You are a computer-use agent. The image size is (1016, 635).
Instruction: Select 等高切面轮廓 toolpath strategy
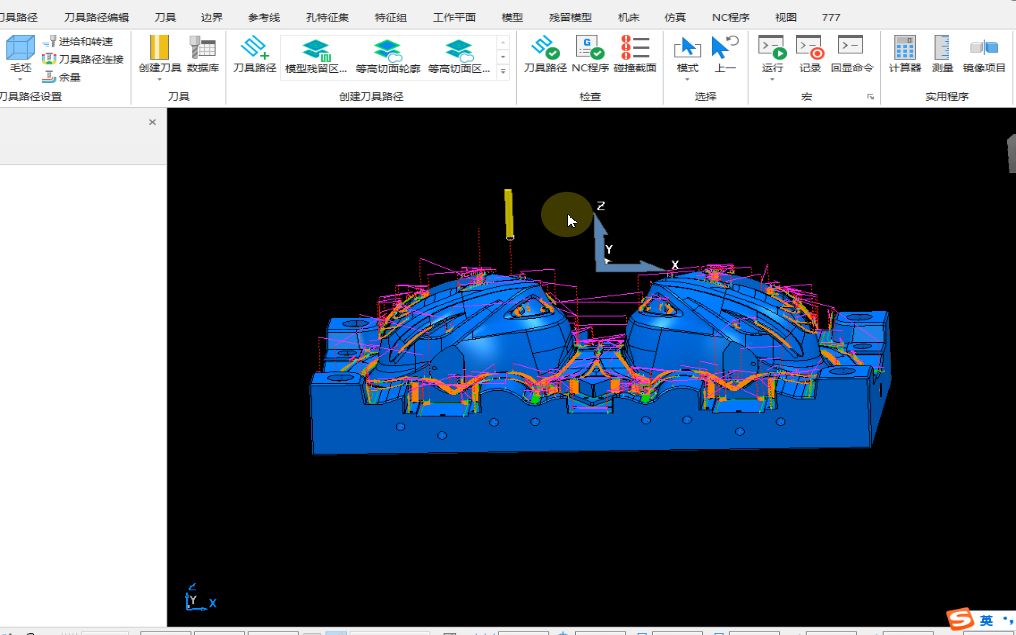pos(387,56)
